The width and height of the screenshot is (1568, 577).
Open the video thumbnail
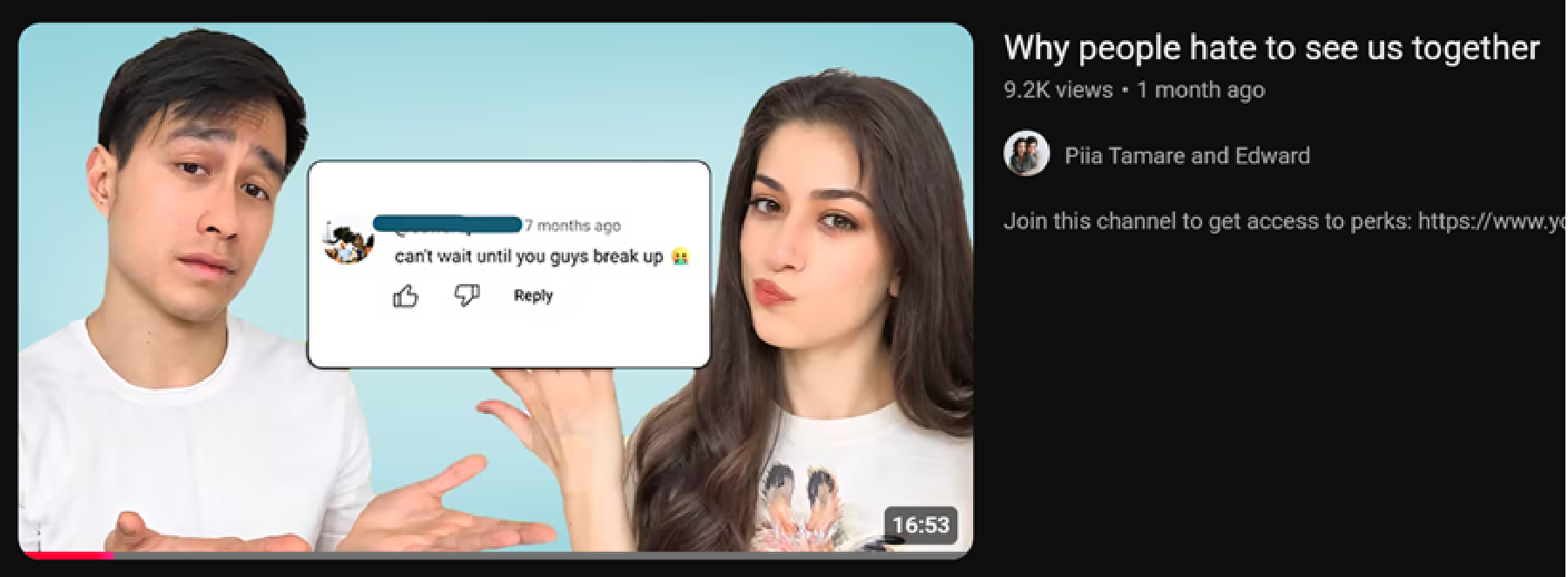495,290
